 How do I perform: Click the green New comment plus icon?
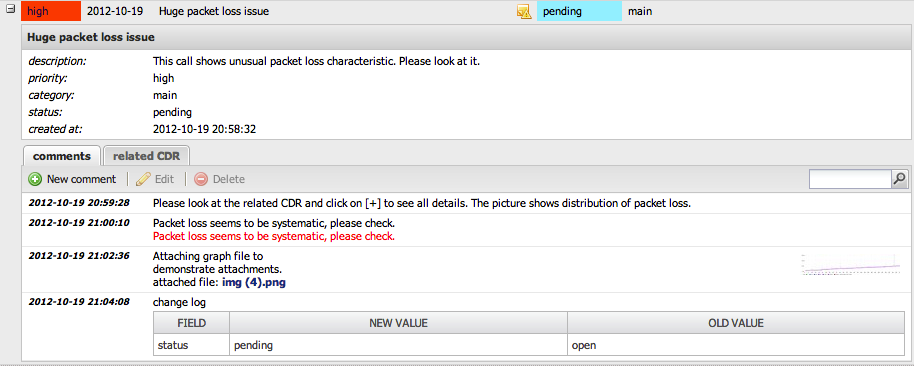coord(35,179)
